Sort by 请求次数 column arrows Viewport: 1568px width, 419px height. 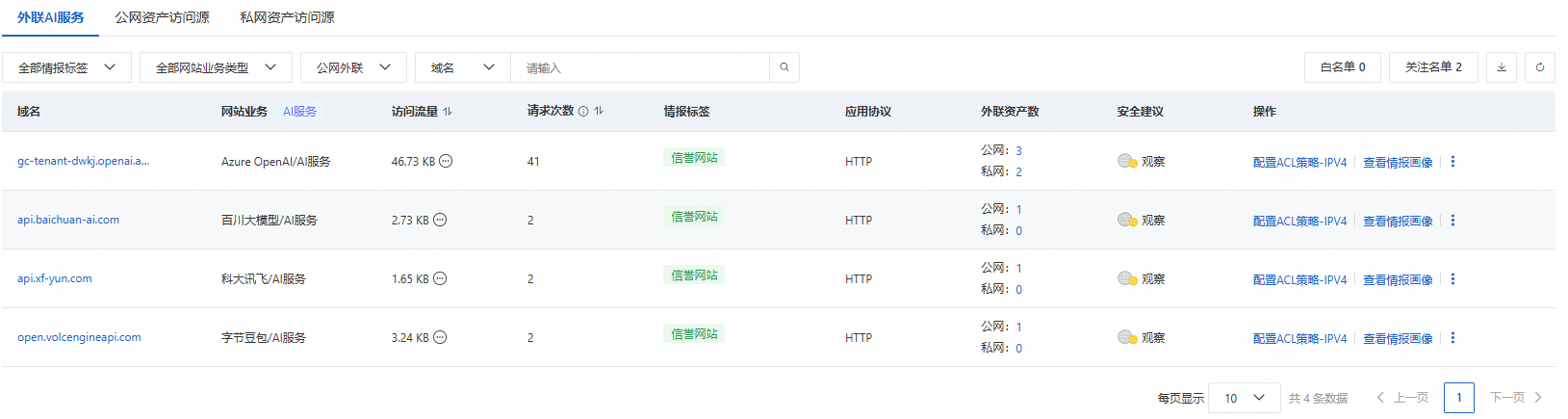tap(599, 112)
